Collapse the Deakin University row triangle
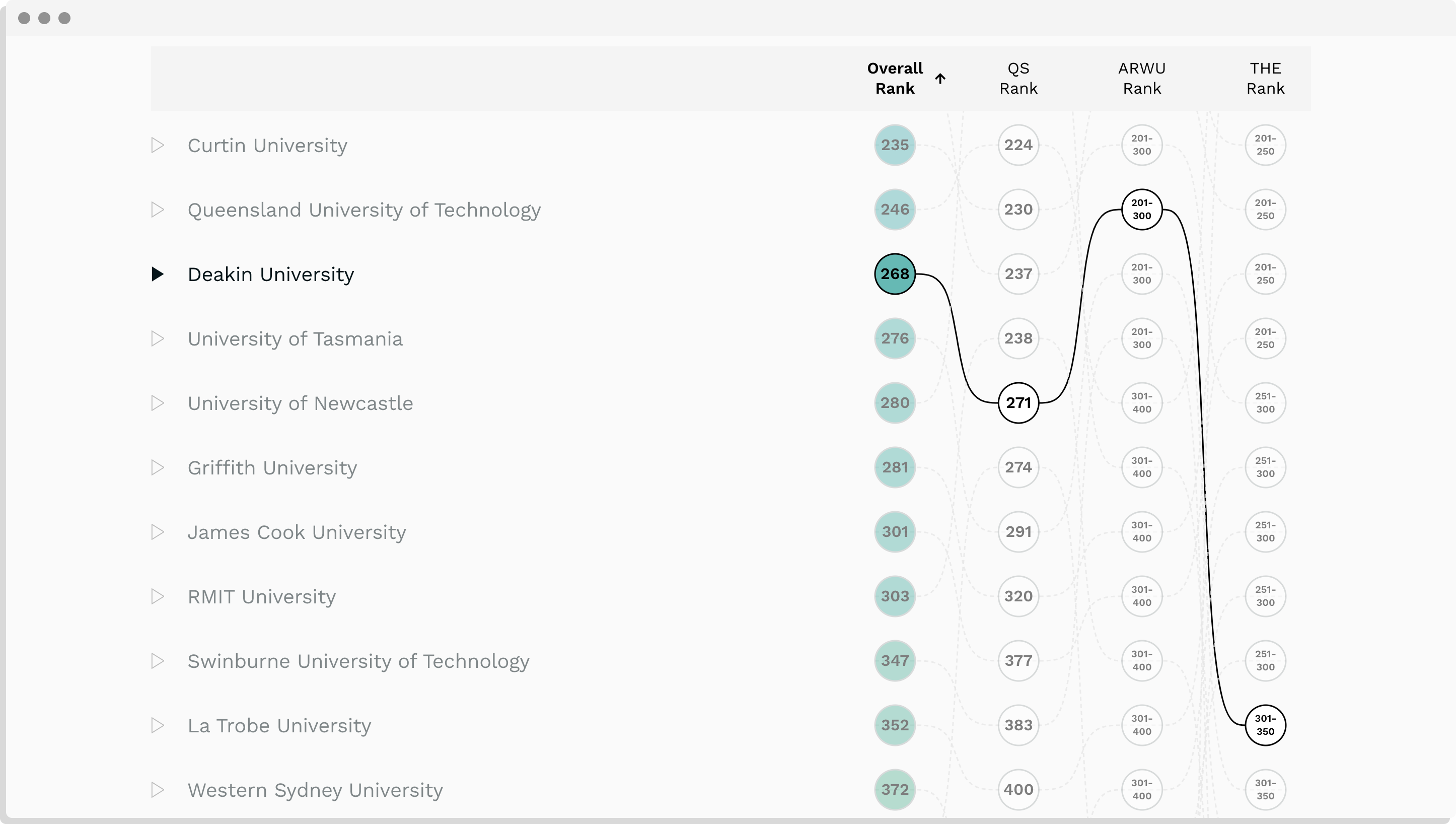Screen dimensions: 1456x824 pyautogui.click(x=158, y=274)
